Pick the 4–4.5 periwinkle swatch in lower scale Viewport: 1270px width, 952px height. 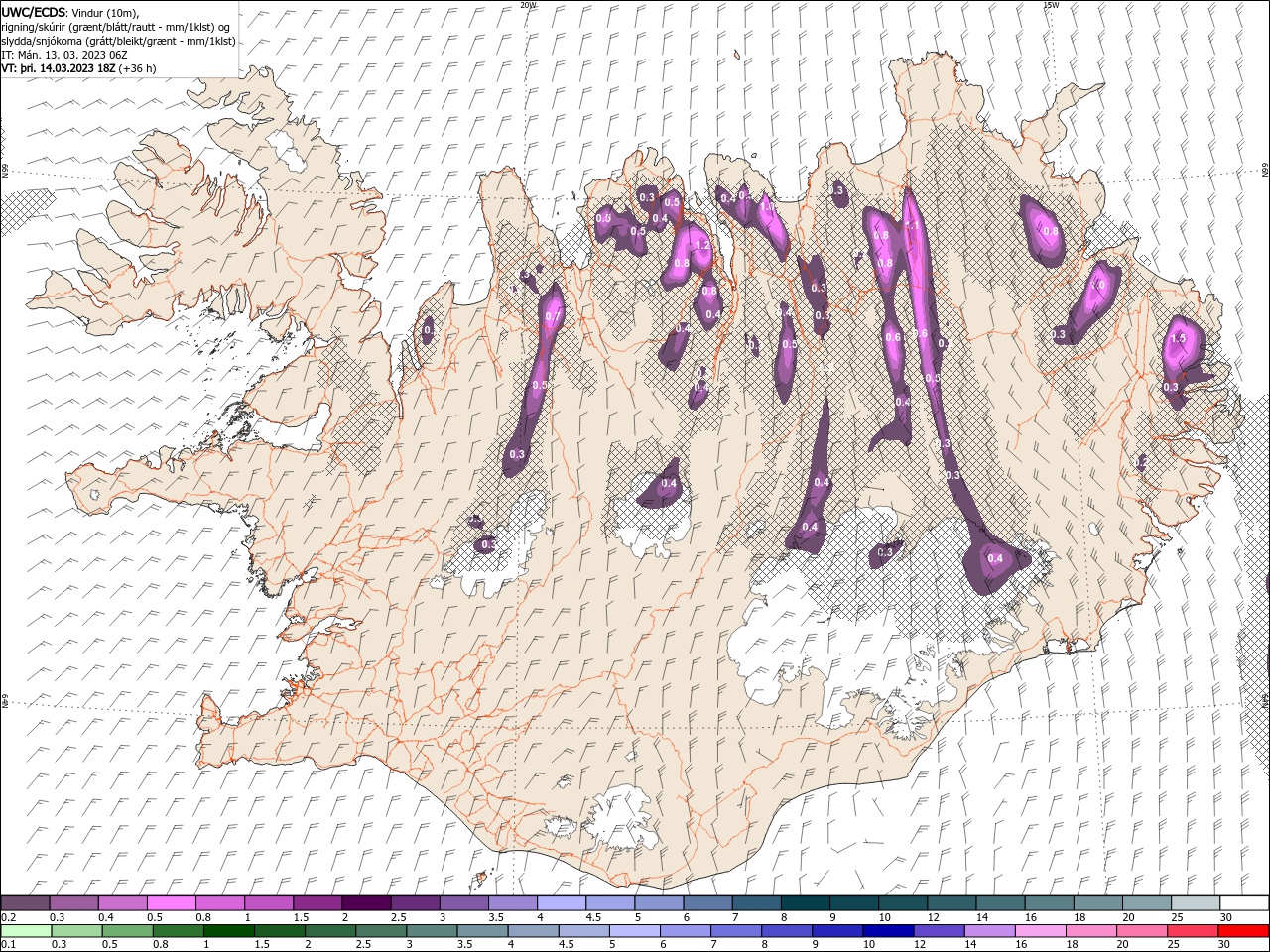pos(533,931)
